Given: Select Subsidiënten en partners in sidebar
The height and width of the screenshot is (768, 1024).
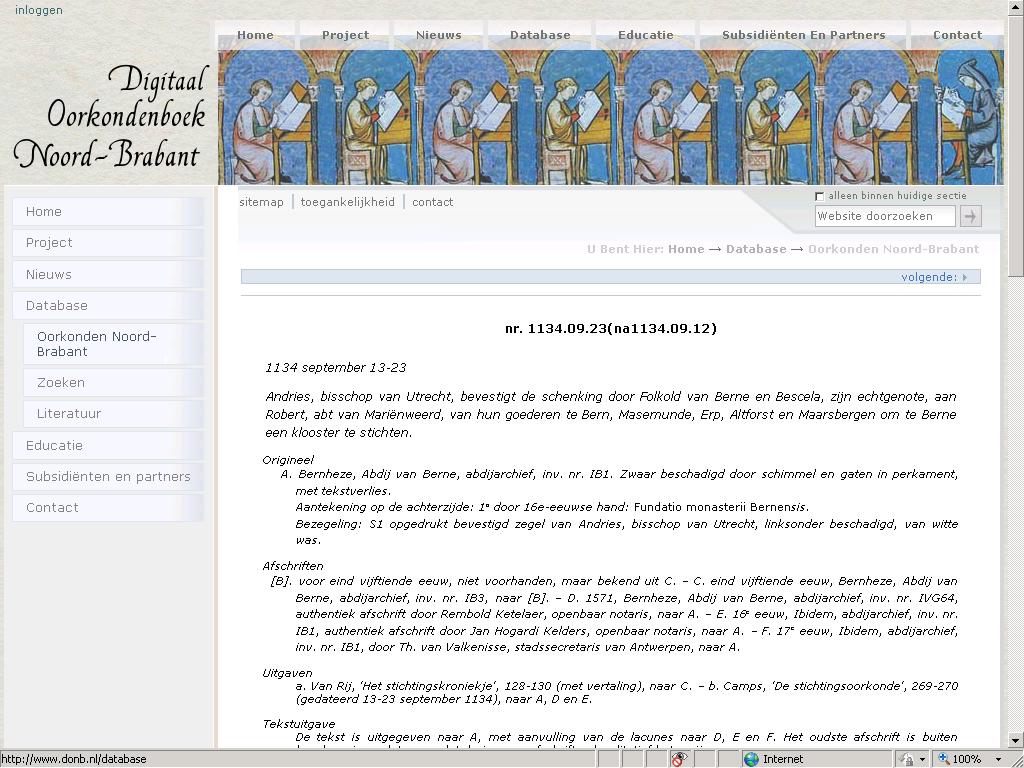Looking at the screenshot, I should coord(108,477).
